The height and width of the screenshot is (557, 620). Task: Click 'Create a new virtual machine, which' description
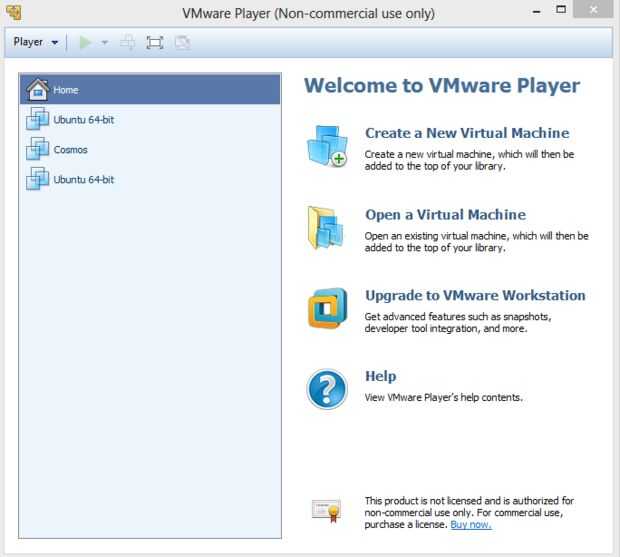coord(469,160)
